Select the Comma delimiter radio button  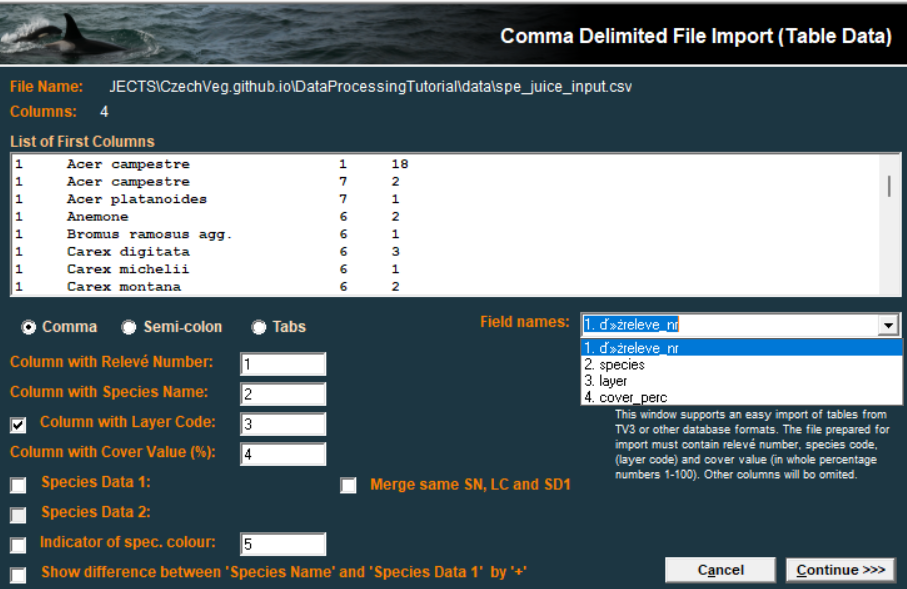(29, 327)
